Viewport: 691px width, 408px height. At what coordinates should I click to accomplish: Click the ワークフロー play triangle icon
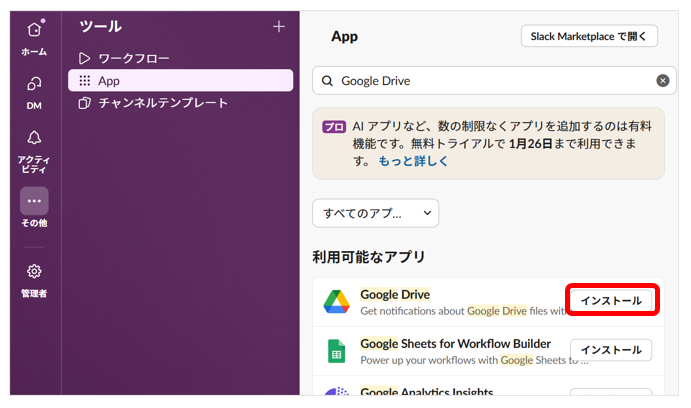click(x=84, y=58)
